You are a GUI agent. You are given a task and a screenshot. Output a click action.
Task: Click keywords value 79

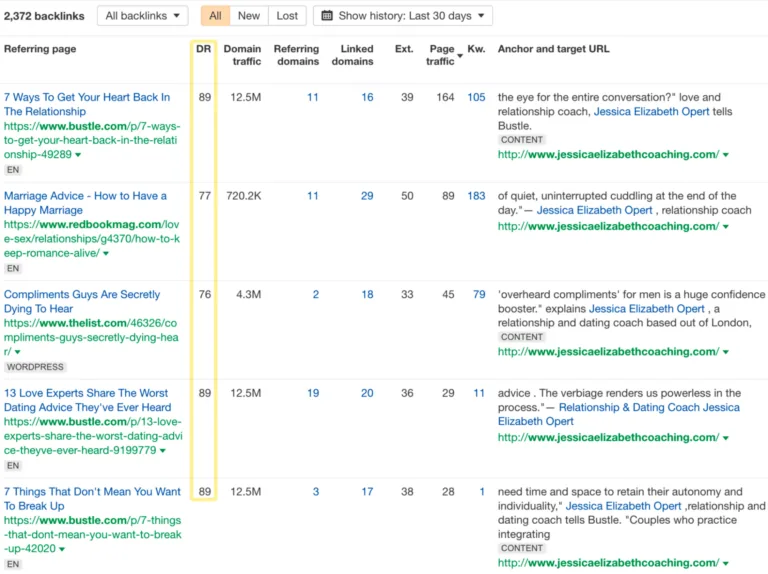click(479, 294)
